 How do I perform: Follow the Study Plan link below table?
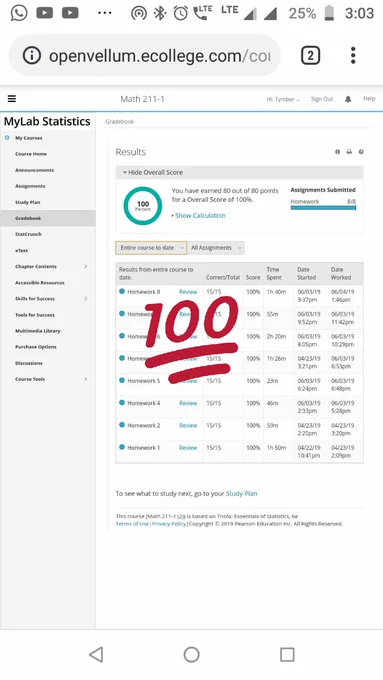click(242, 494)
